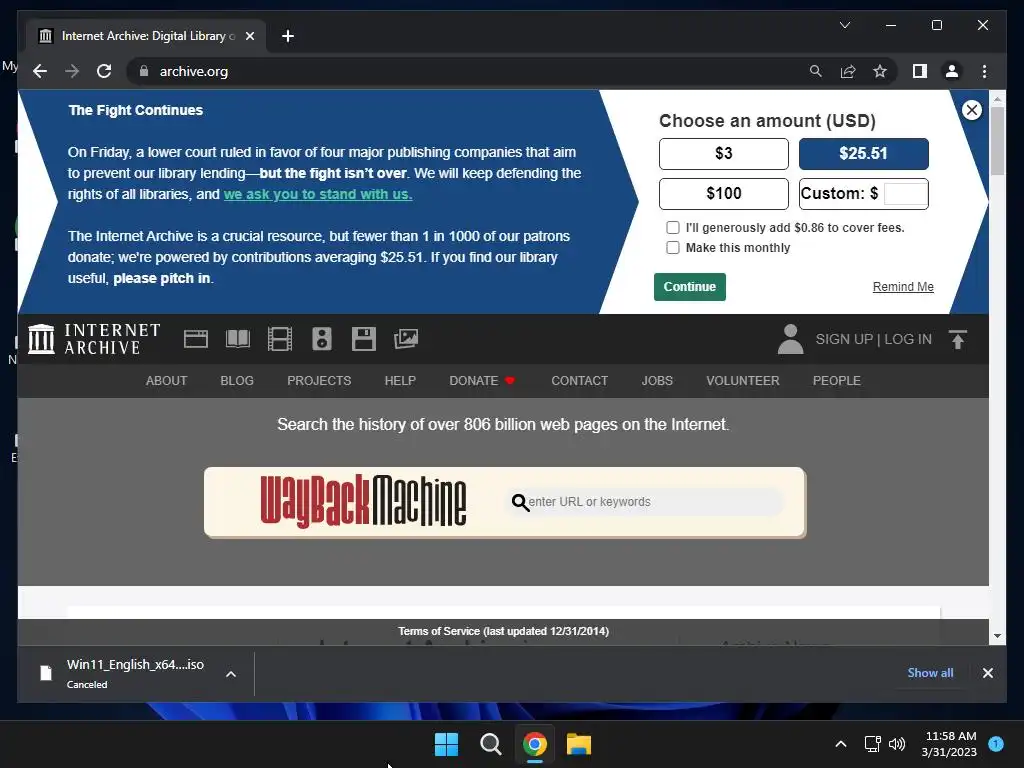The image size is (1024, 768).
Task: Open the PROJECTS menu item
Action: coord(319,381)
